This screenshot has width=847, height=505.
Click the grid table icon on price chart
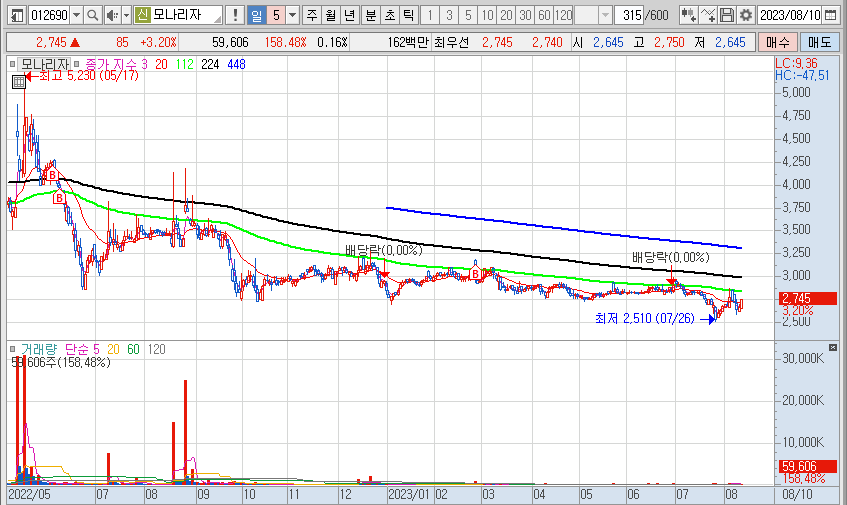[x=18, y=82]
